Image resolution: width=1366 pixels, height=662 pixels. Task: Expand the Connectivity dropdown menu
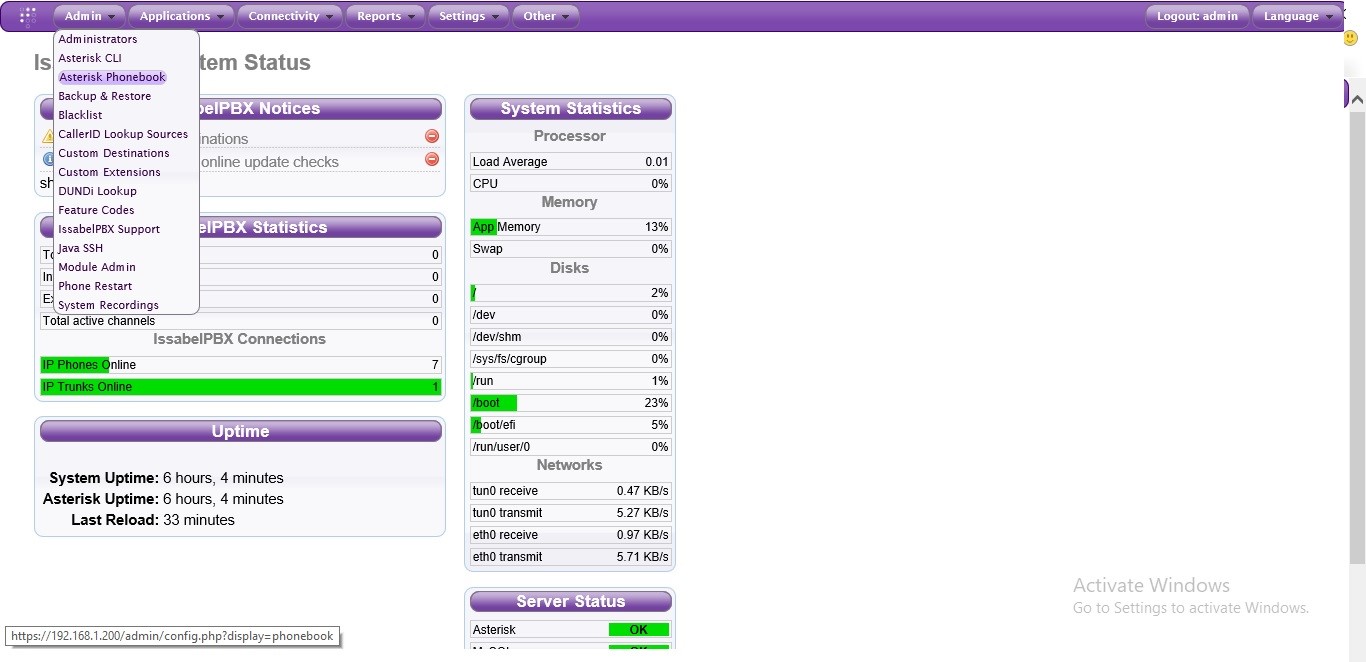291,16
